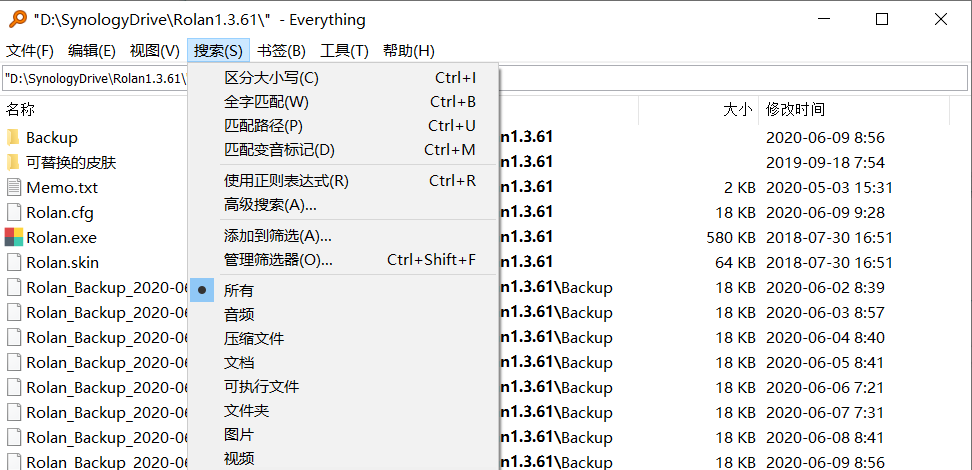Minimize the Everything window
This screenshot has height=470, width=972.
coord(823,19)
